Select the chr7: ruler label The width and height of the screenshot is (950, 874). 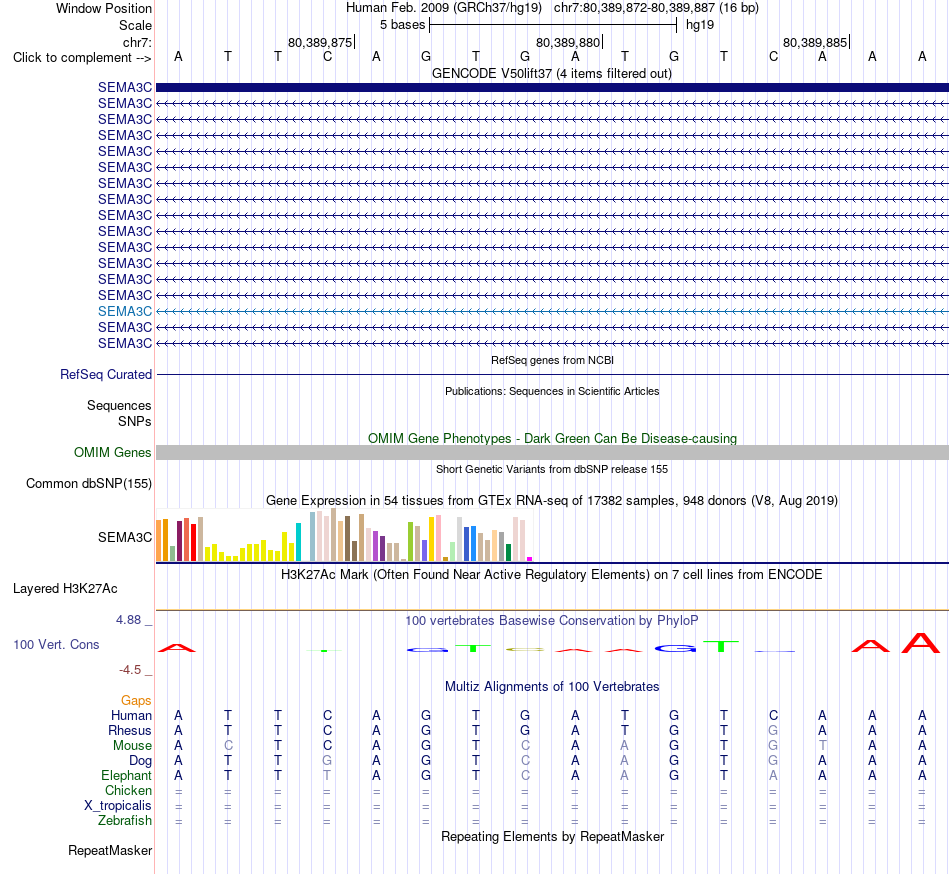coord(137,42)
